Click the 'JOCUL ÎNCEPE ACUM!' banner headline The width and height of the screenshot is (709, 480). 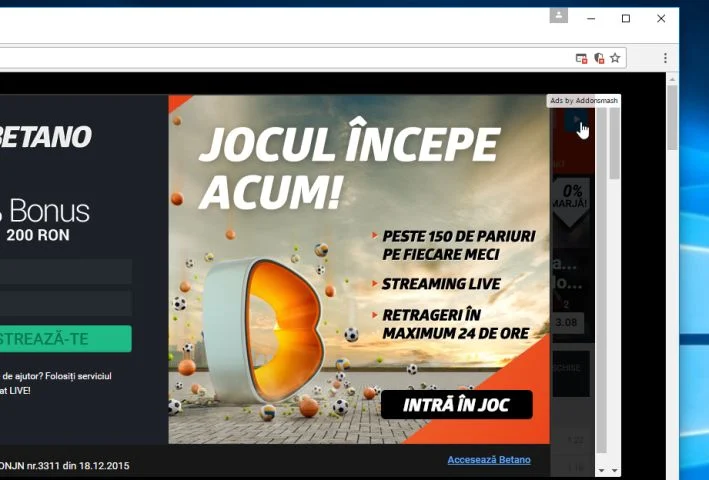[349, 165]
